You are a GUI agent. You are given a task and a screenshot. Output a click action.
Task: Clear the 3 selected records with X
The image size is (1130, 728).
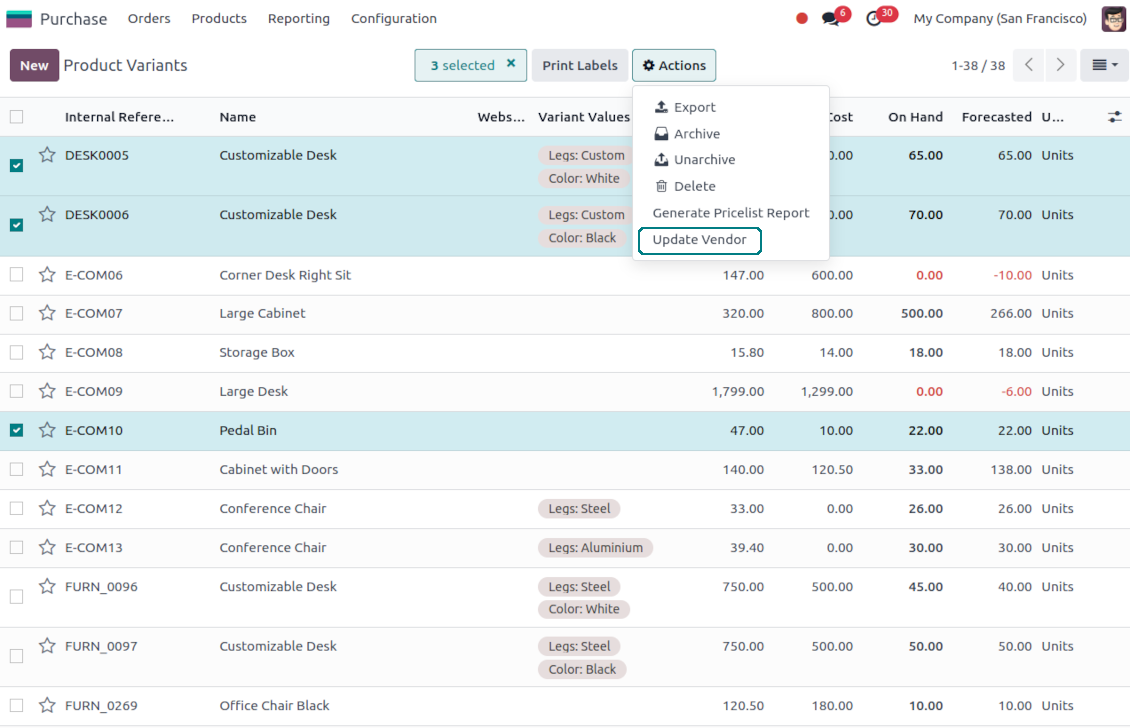[x=511, y=64]
